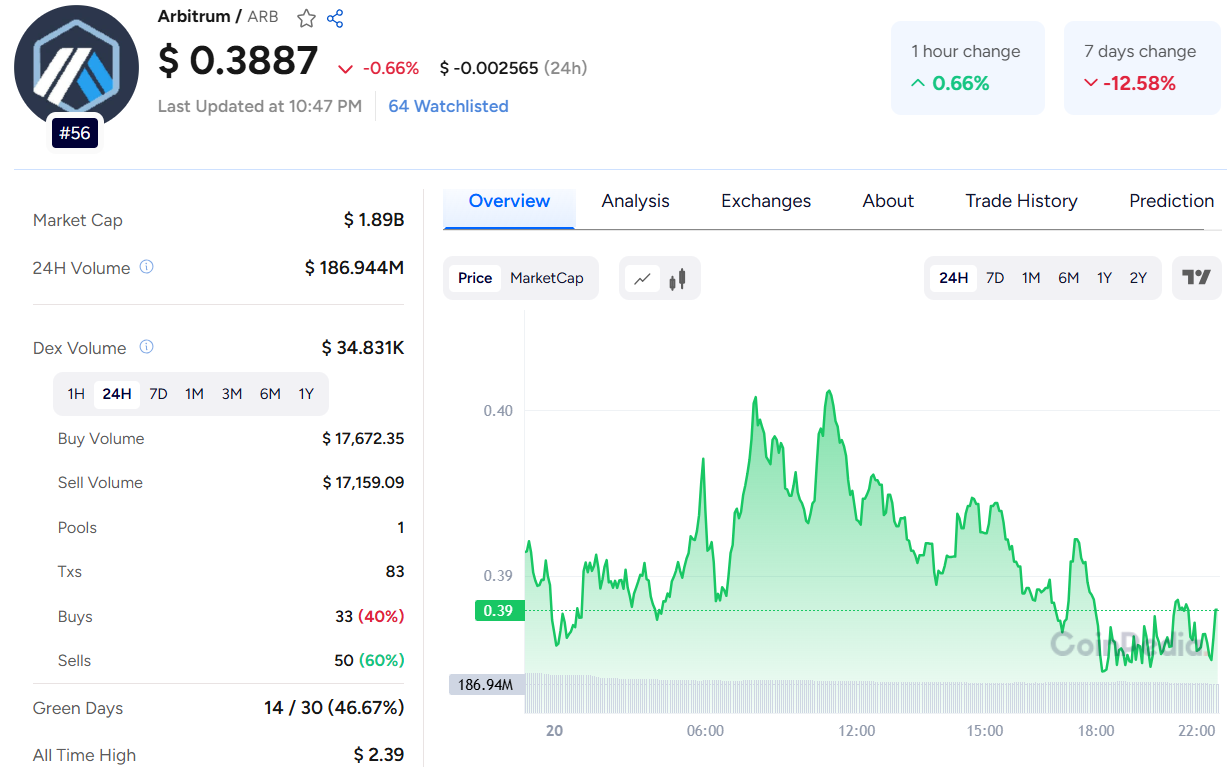Choose 1Y chart time range

[1104, 278]
